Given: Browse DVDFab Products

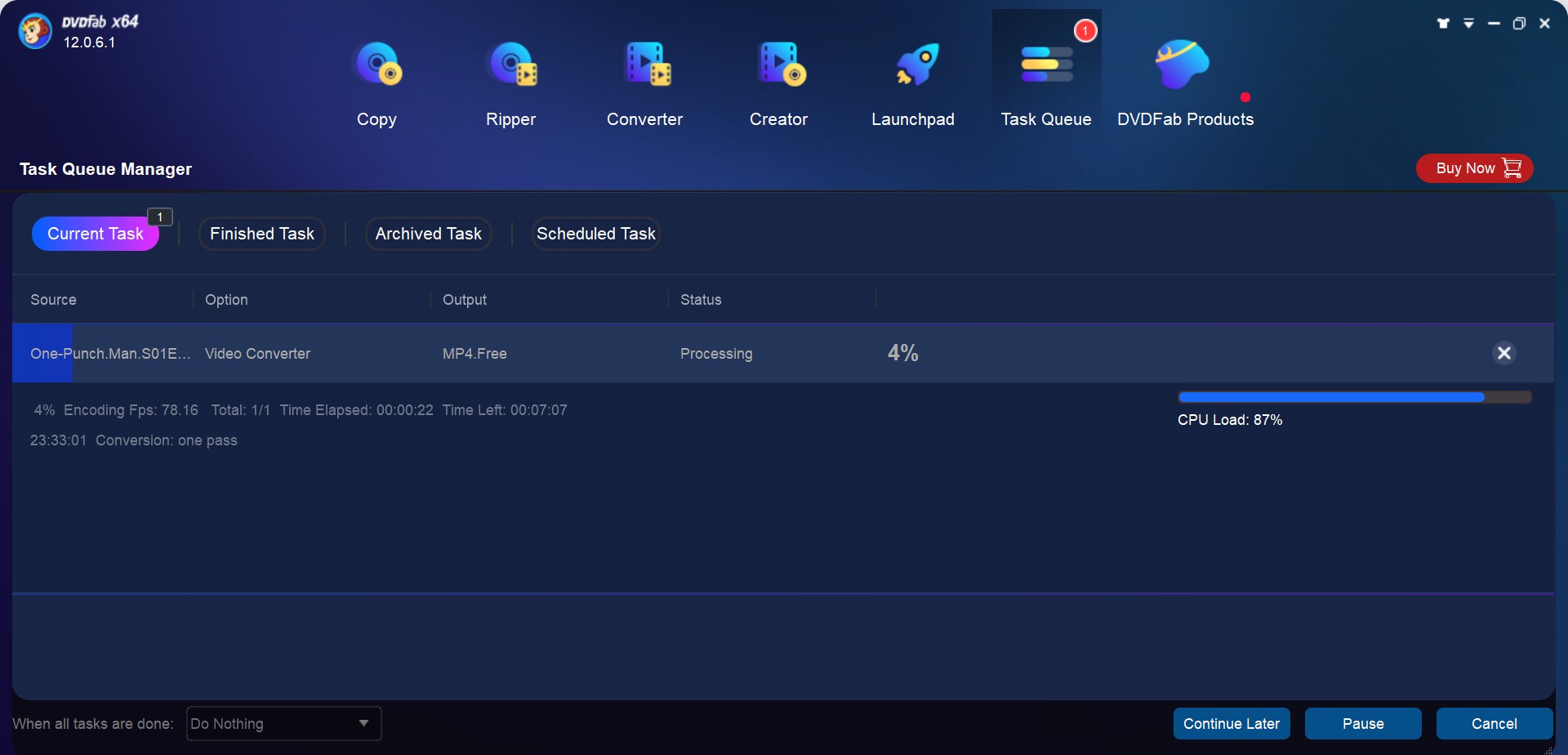Looking at the screenshot, I should pos(1181,82).
